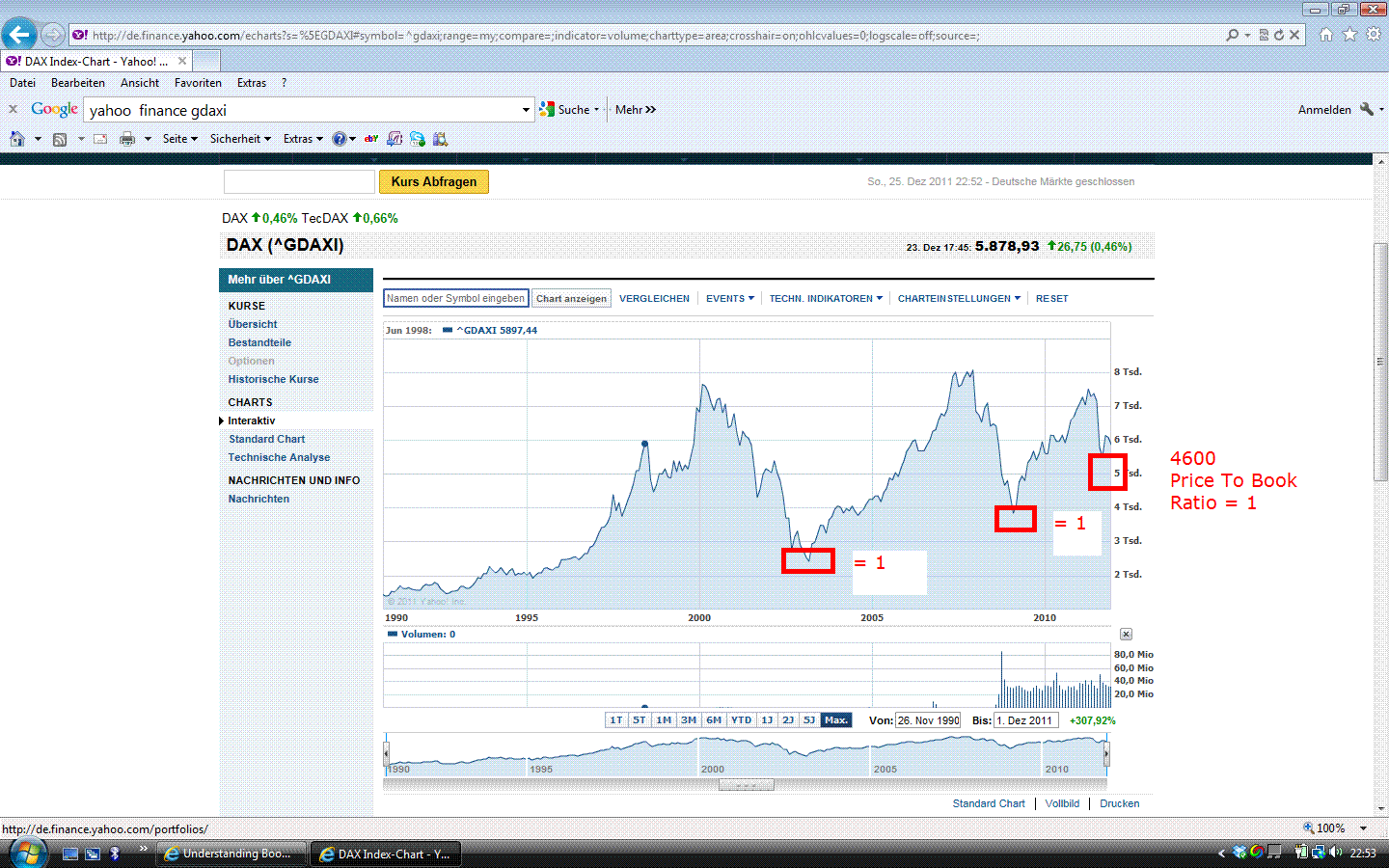Click the Google toolbar wrench settings icon
The width and height of the screenshot is (1389, 868).
1367,109
